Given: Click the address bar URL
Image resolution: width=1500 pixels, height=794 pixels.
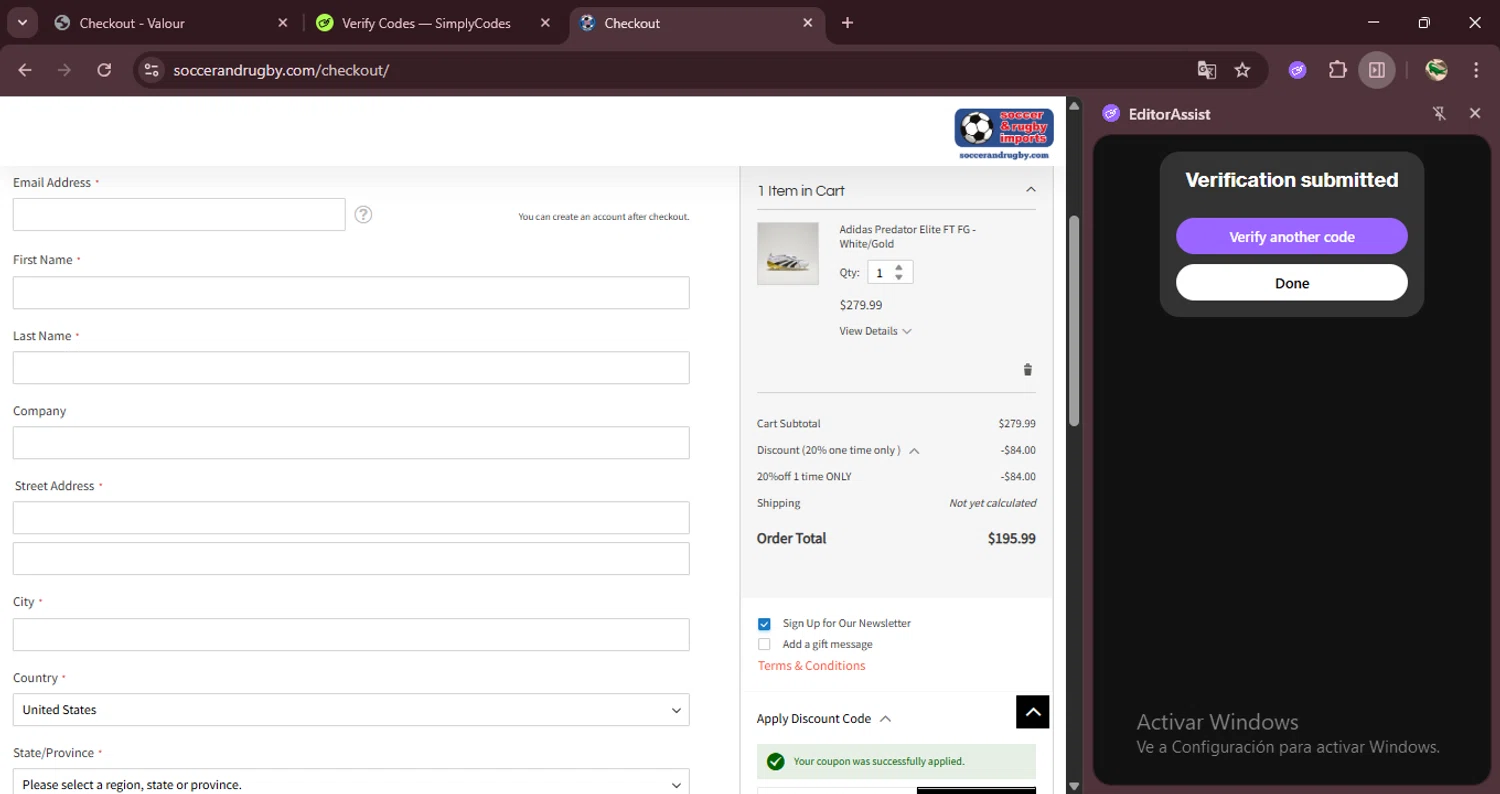Looking at the screenshot, I should tap(281, 70).
